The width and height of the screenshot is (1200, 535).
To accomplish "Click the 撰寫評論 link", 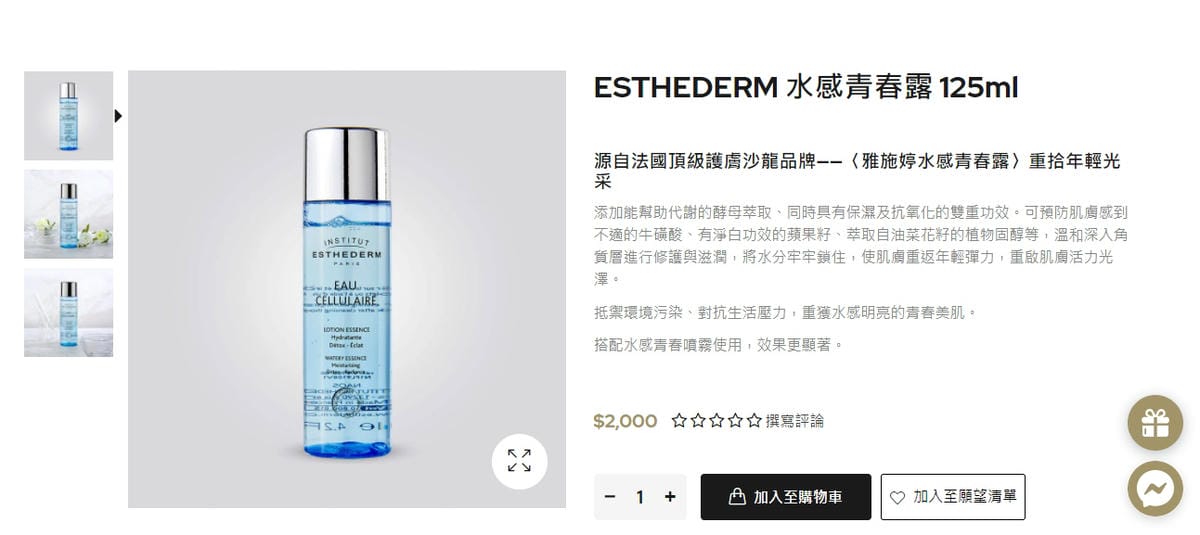I will click(x=795, y=421).
